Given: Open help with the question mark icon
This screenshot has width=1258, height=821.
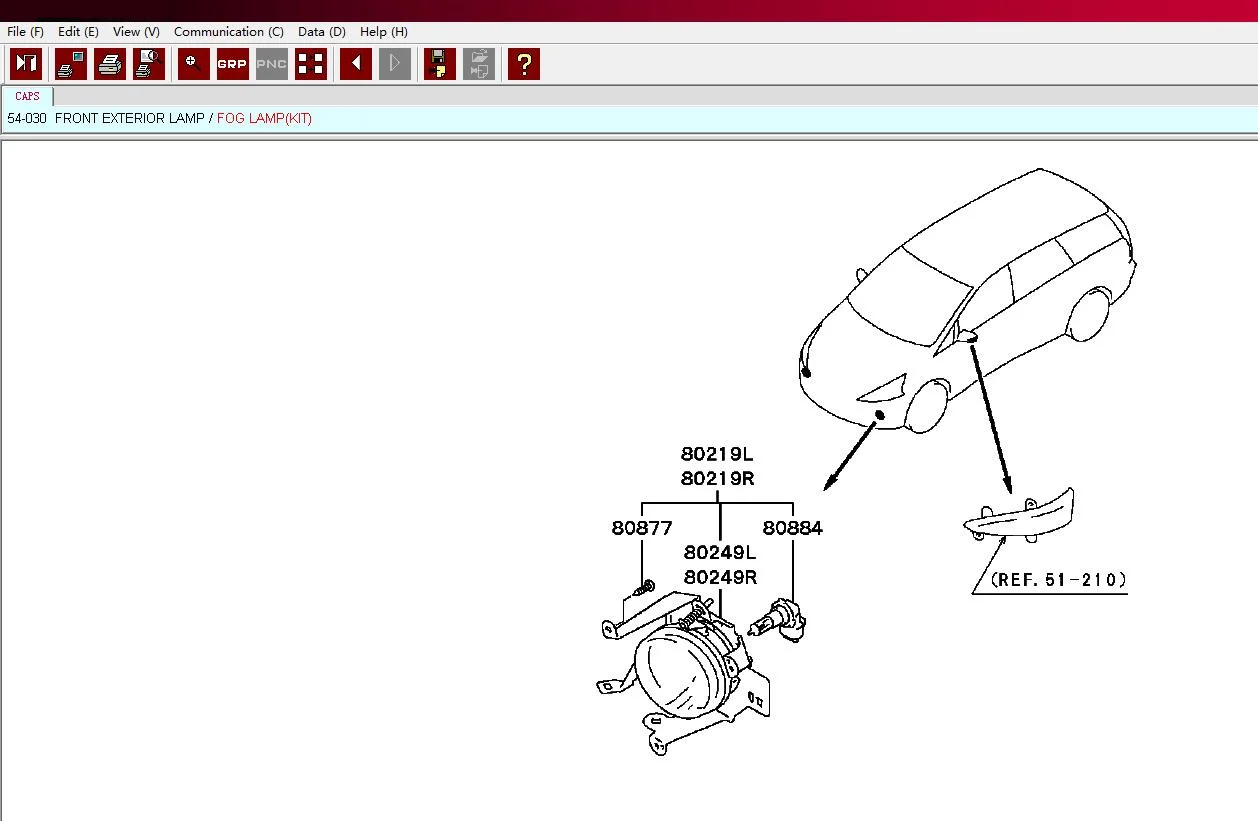Looking at the screenshot, I should 523,64.
